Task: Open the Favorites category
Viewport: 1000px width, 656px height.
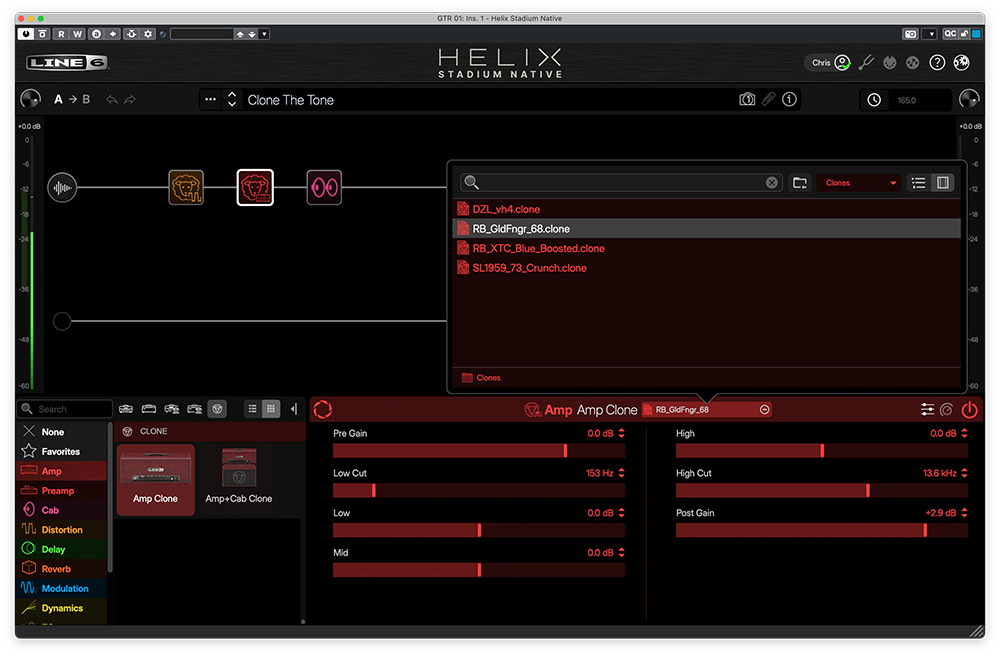Action: (61, 451)
